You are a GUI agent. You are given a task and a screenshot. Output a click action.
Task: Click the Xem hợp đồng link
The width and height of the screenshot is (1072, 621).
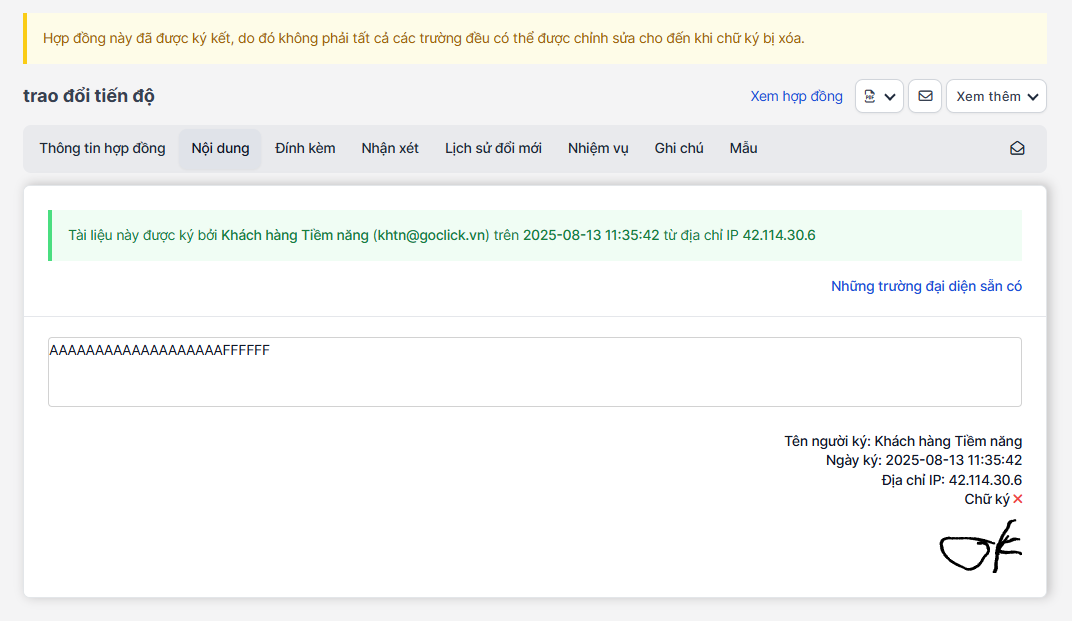coord(796,96)
